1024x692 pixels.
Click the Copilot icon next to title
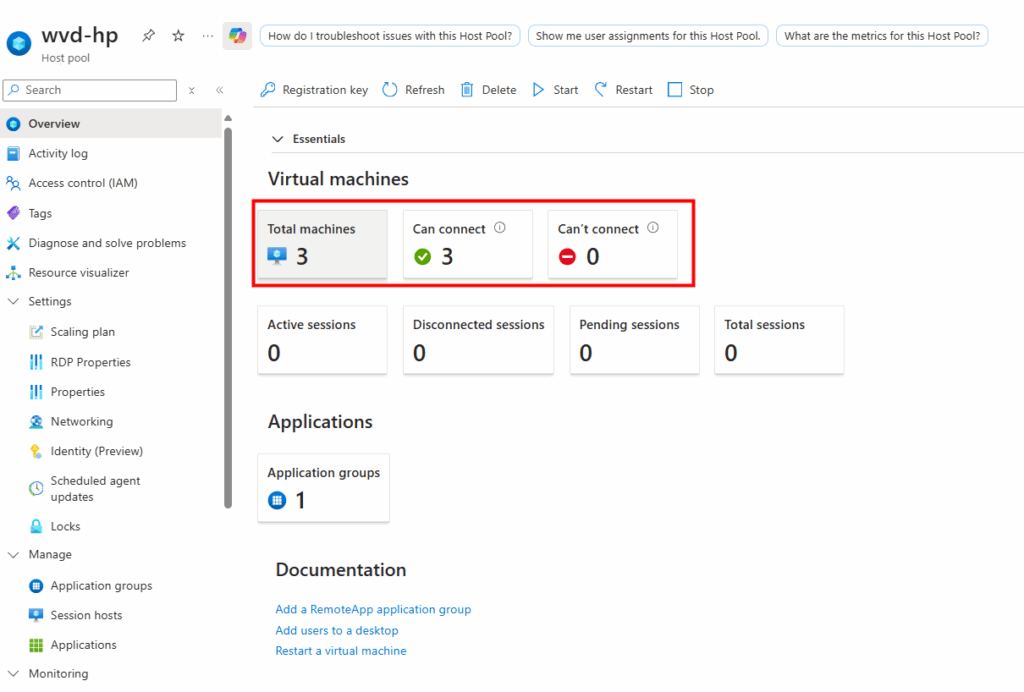pyautogui.click(x=237, y=36)
